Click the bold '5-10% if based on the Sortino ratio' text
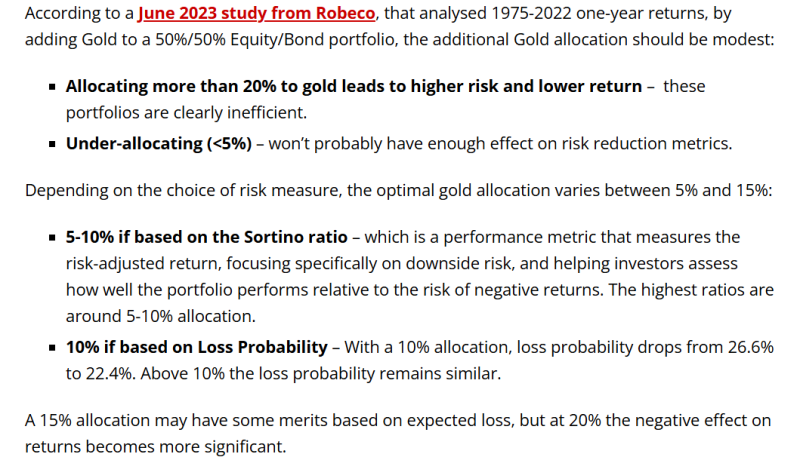This screenshot has width=800, height=457. 206,237
